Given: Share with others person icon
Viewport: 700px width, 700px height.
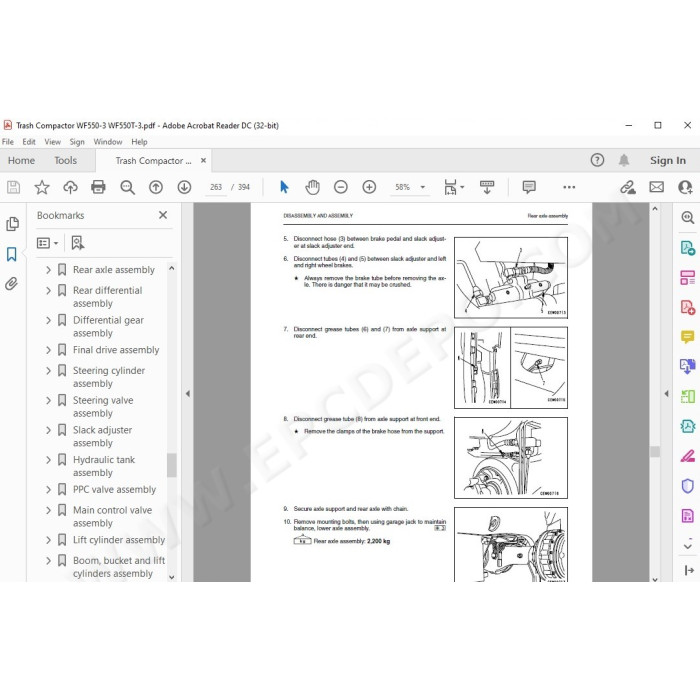Looking at the screenshot, I should coord(685,187).
